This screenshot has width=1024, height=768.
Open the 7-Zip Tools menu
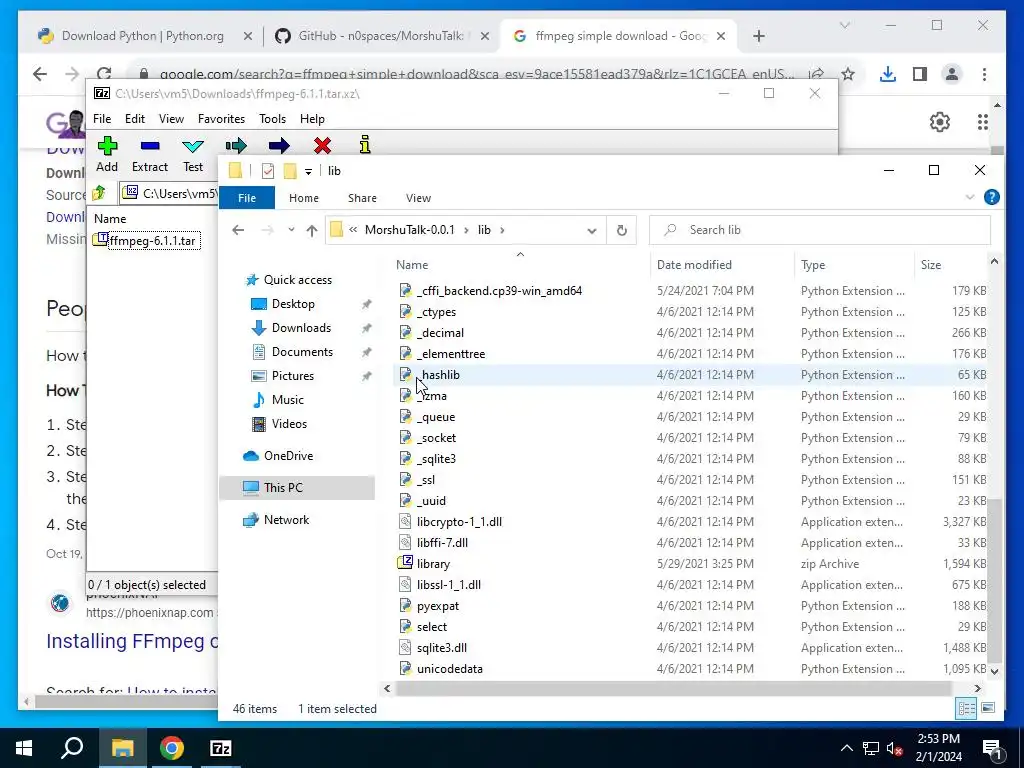point(272,119)
